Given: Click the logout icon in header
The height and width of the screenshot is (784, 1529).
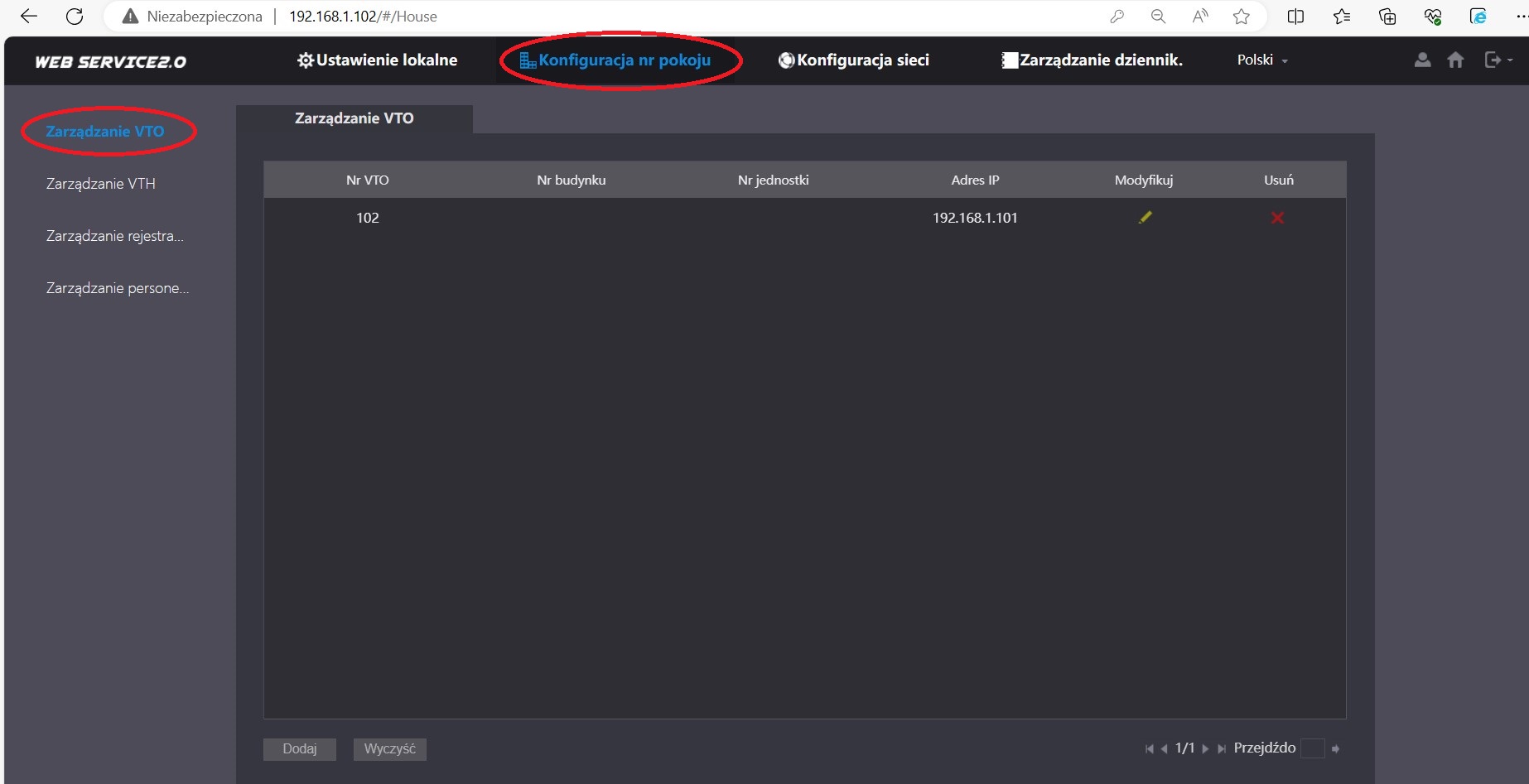Looking at the screenshot, I should (x=1493, y=60).
